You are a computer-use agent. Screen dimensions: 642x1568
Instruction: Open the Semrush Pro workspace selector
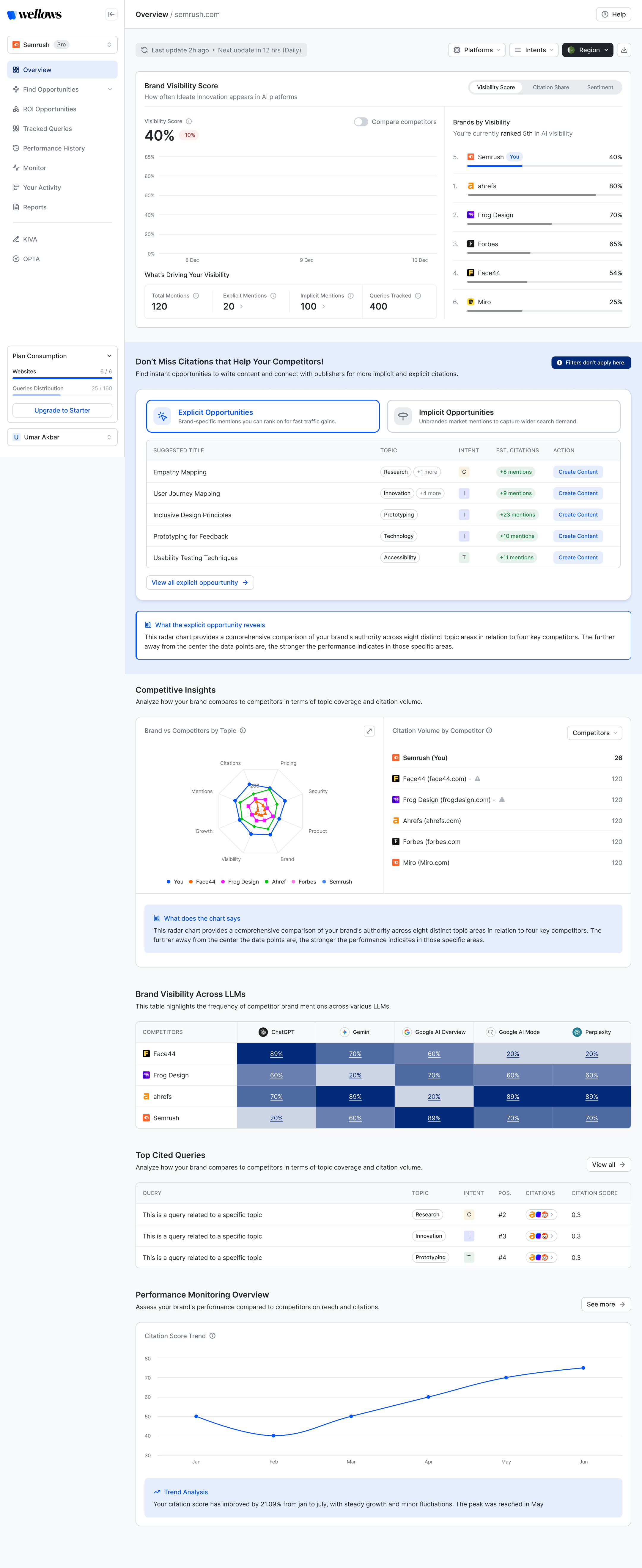coord(62,44)
